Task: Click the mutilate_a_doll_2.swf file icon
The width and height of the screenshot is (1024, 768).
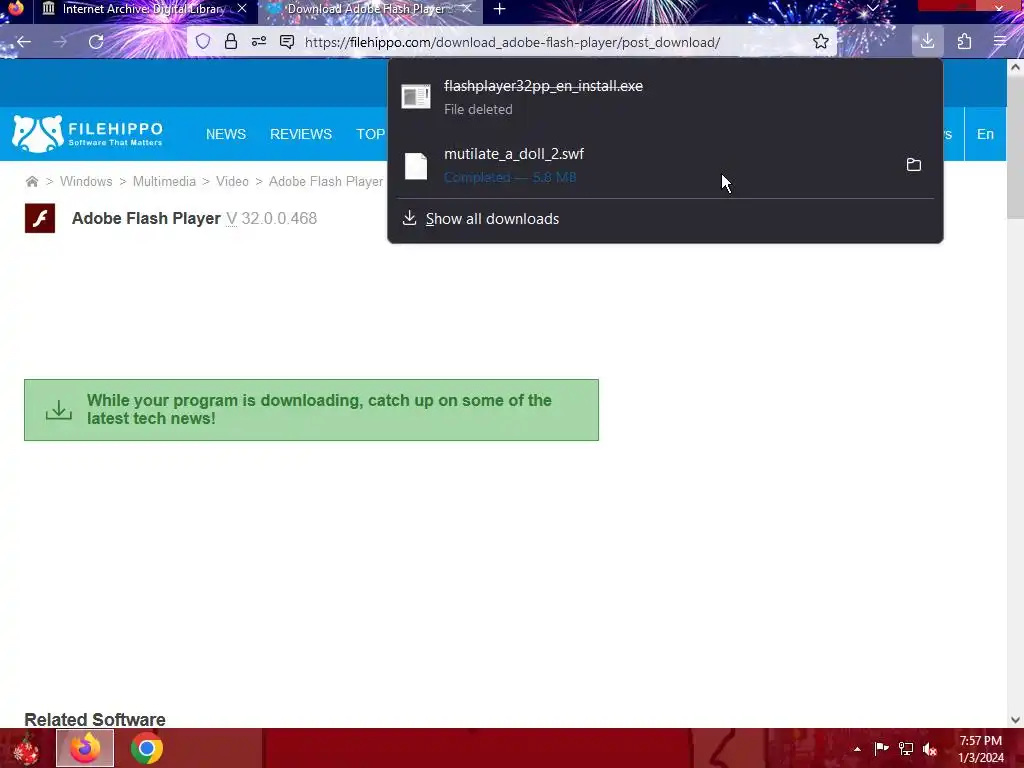Action: point(416,166)
